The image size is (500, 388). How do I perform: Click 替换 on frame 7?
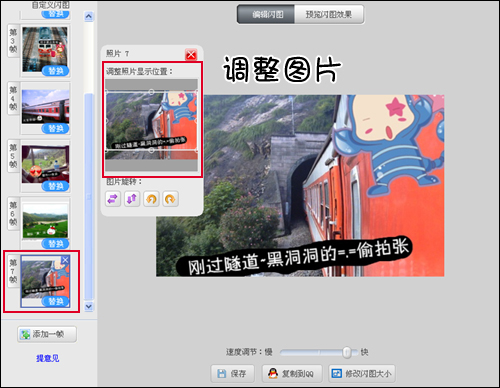56,301
